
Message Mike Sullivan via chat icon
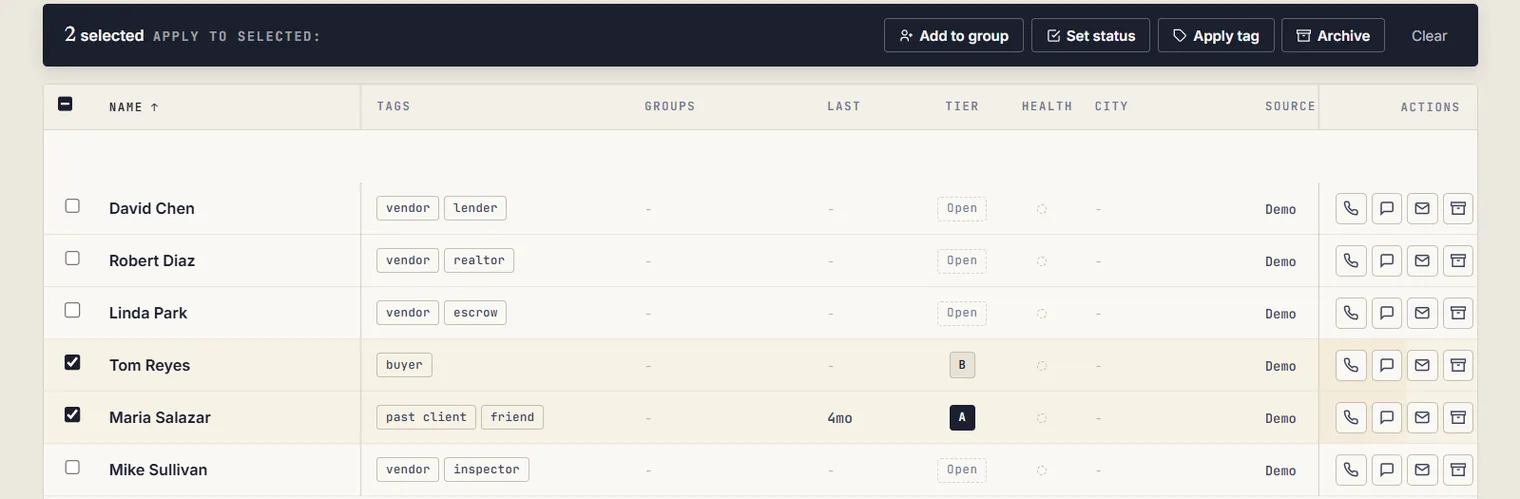click(1387, 469)
